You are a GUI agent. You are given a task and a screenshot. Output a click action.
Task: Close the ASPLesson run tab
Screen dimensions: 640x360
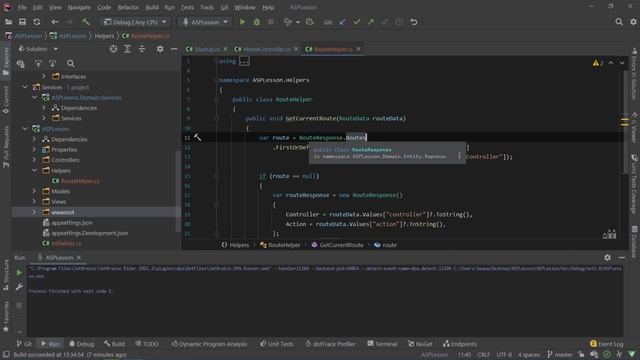[79, 258]
